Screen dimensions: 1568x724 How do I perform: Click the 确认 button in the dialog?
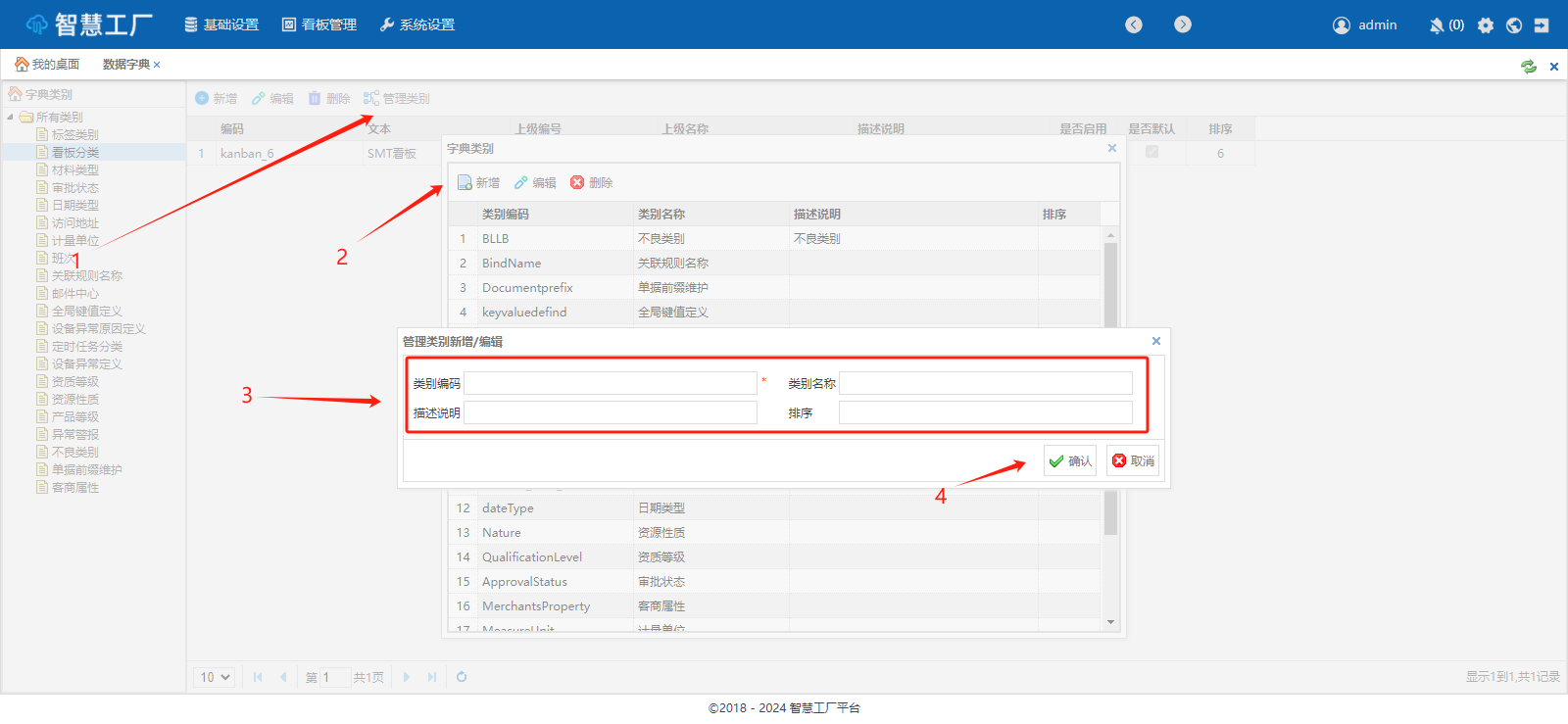click(1070, 460)
